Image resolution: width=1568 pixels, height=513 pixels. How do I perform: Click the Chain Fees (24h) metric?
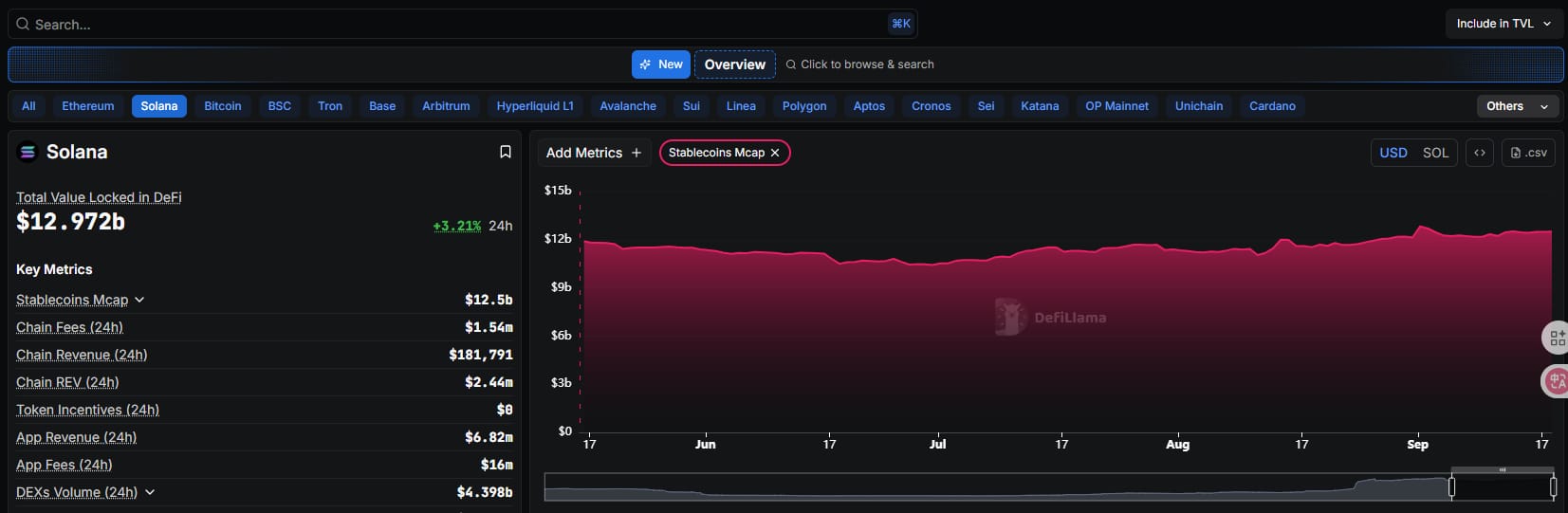click(69, 327)
